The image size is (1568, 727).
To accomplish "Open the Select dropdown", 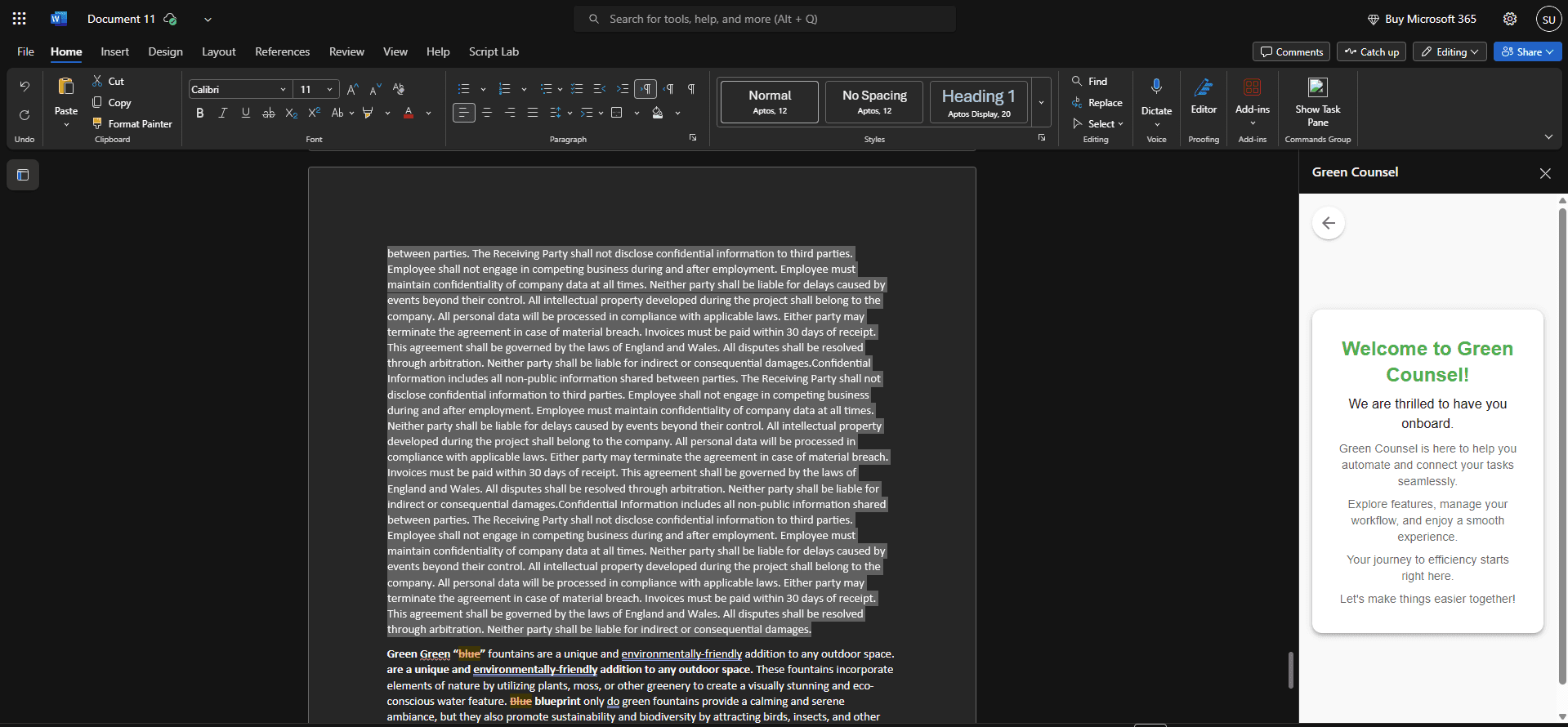I will click(x=1099, y=124).
